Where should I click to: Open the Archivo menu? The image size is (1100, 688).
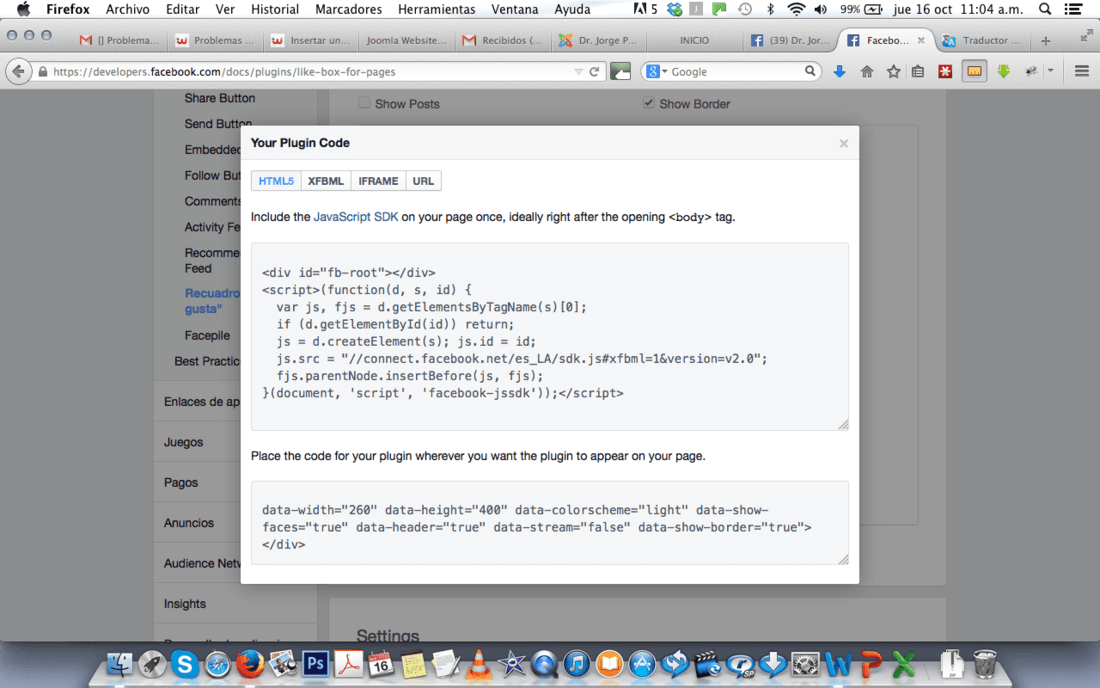[x=127, y=9]
